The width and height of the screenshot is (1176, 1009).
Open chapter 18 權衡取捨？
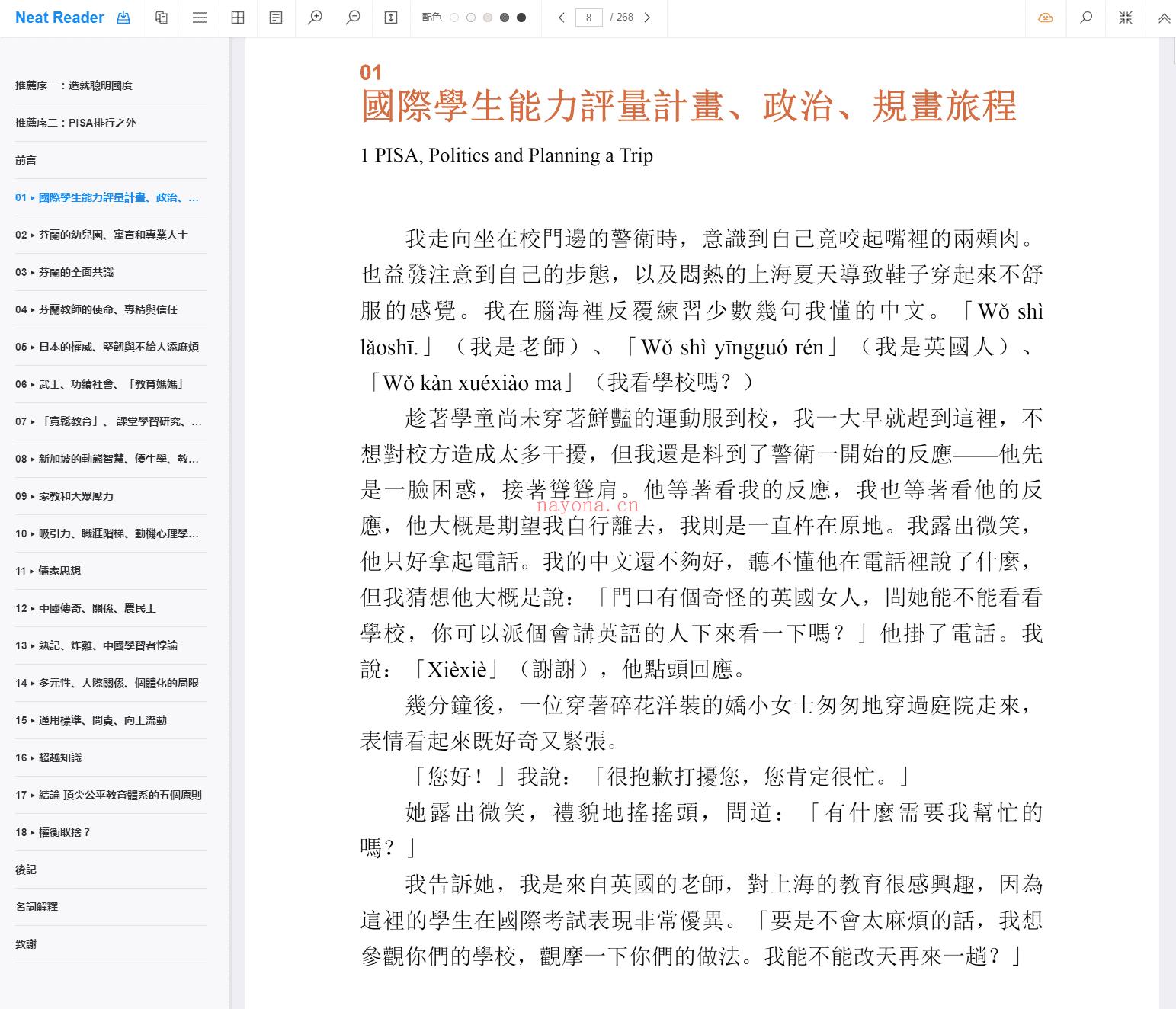pos(53,832)
